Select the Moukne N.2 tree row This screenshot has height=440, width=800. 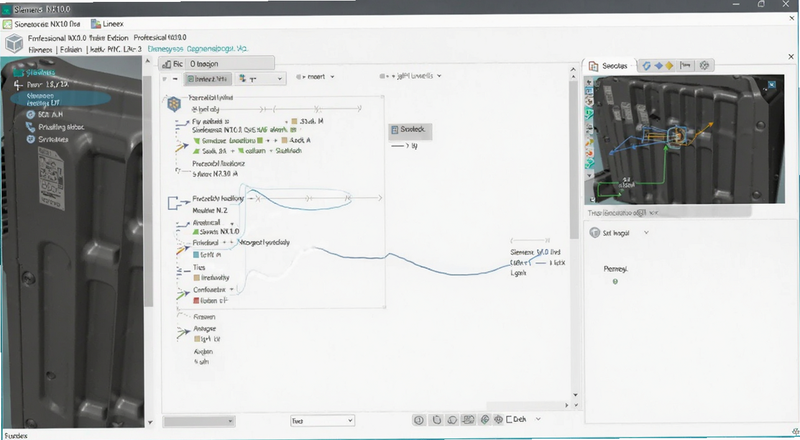coord(210,210)
